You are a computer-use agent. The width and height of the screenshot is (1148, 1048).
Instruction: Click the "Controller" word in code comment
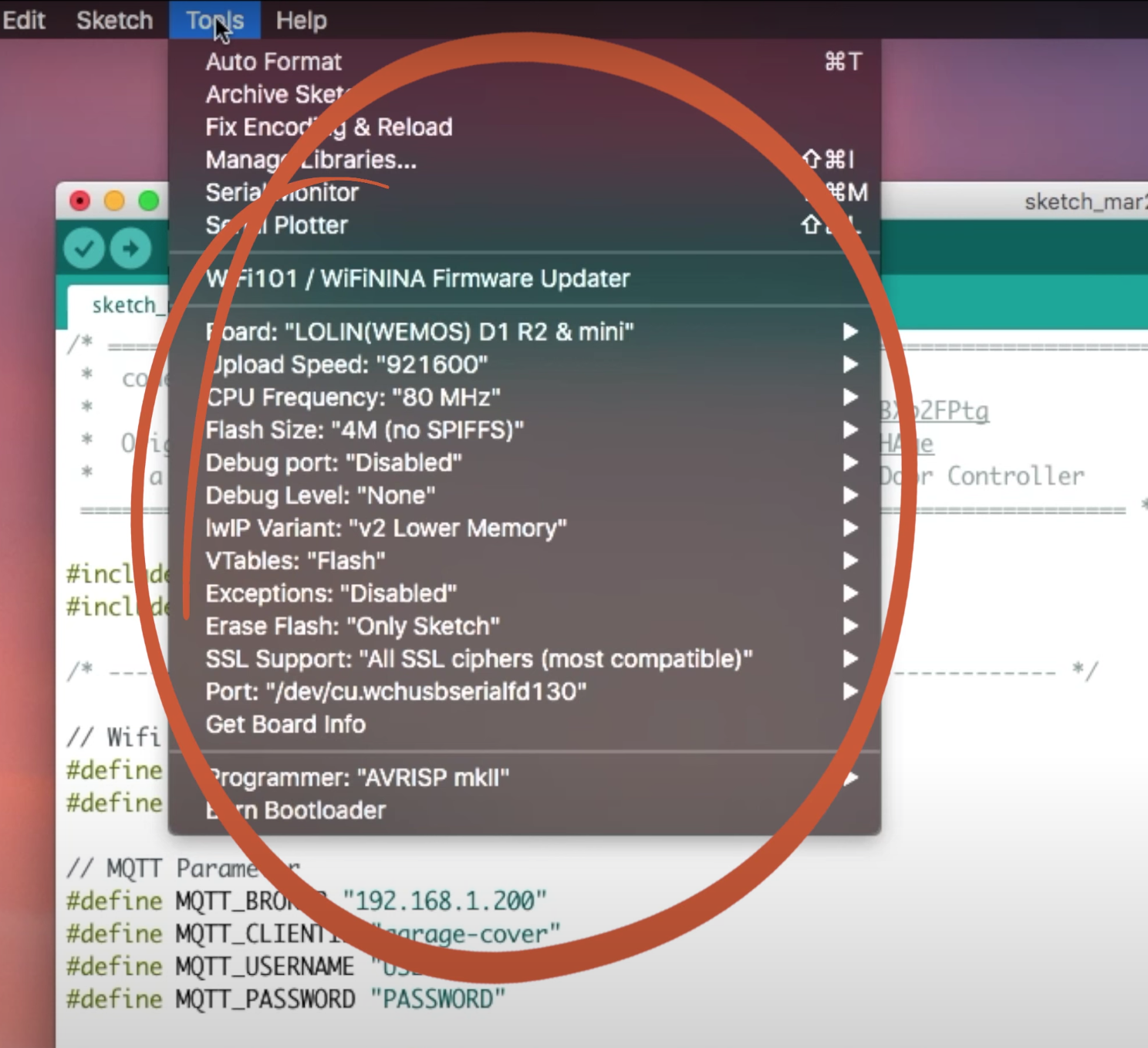click(x=1015, y=476)
